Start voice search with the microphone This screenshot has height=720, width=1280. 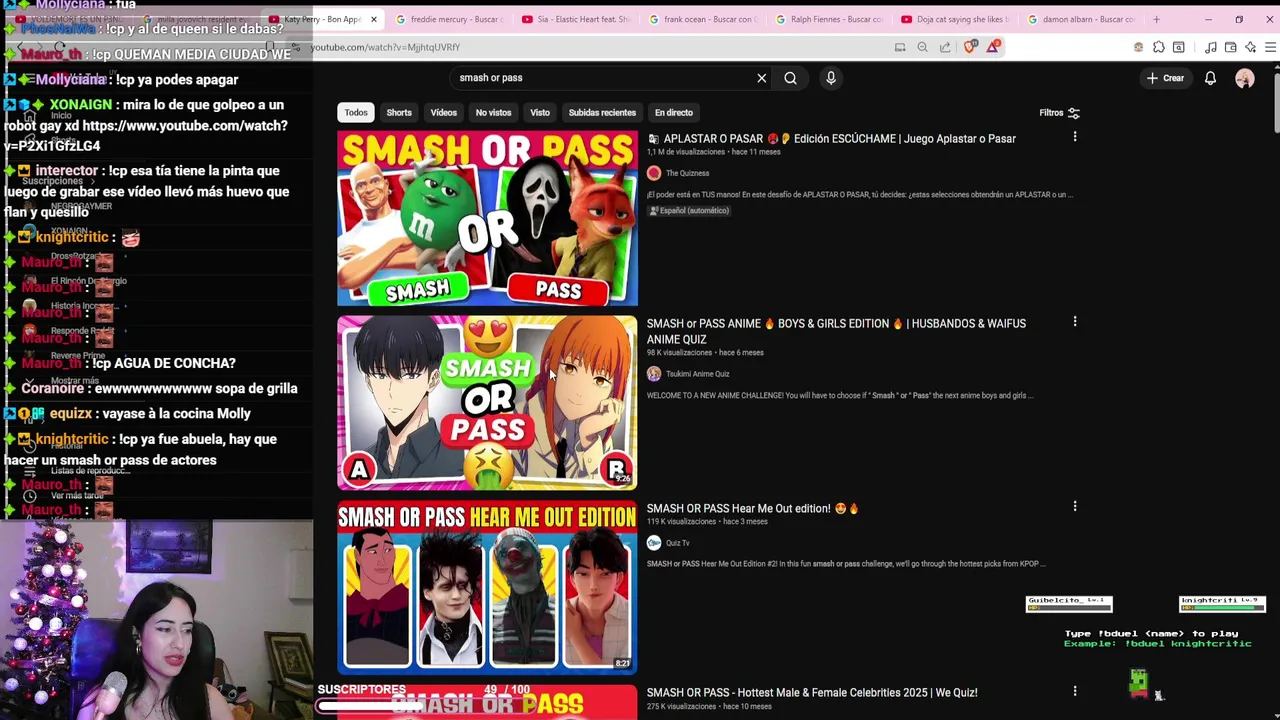[831, 78]
